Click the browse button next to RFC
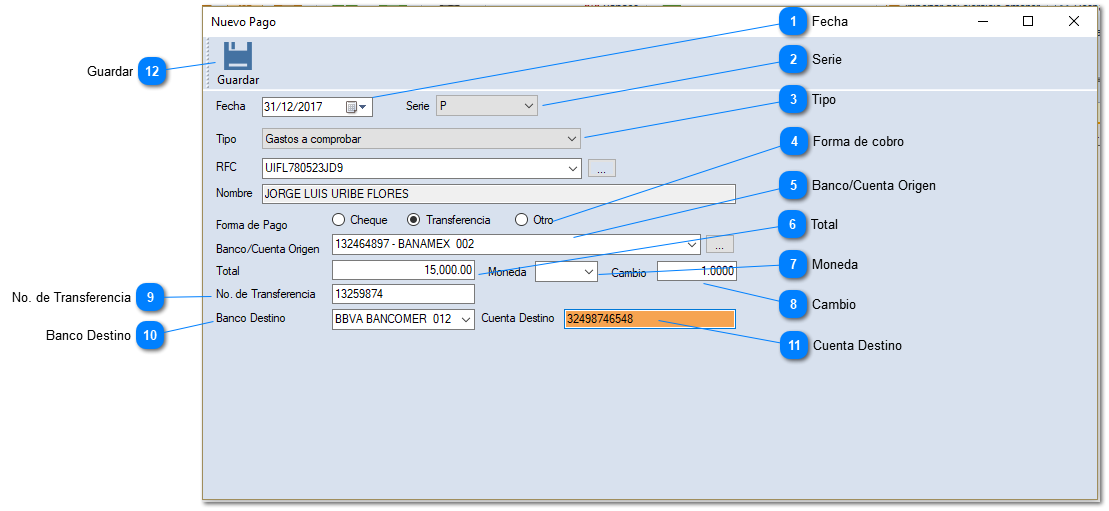The width and height of the screenshot is (1109, 511). 601,169
